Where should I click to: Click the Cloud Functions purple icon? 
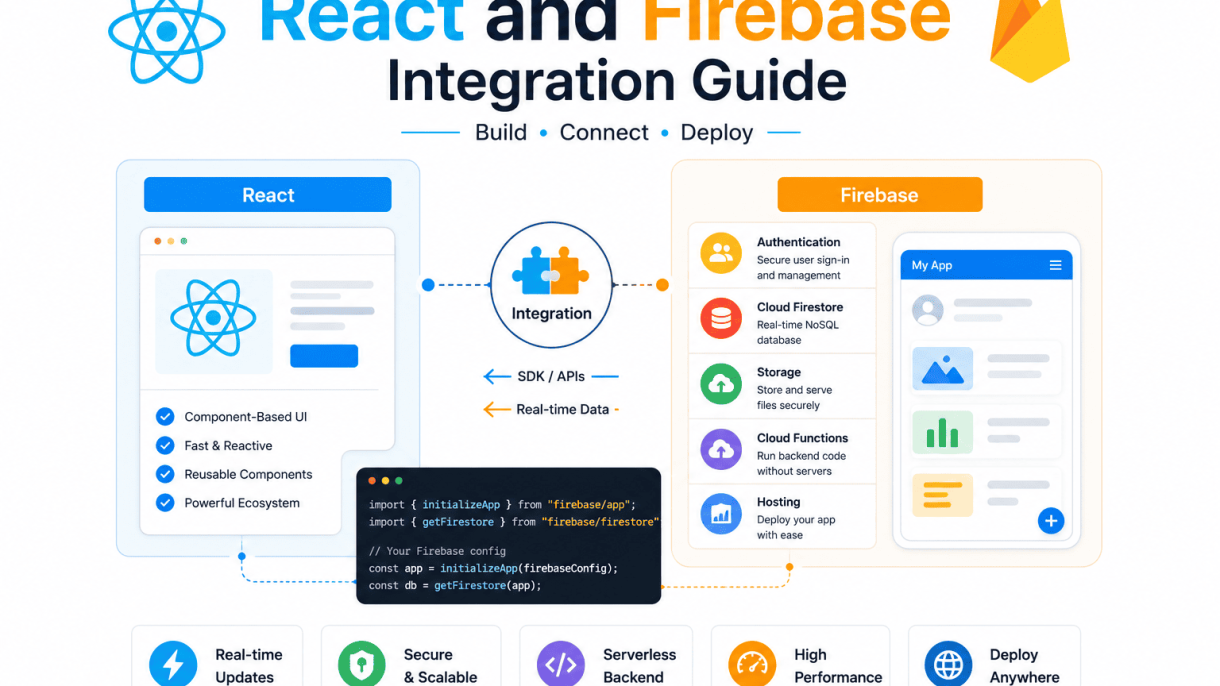tap(721, 450)
